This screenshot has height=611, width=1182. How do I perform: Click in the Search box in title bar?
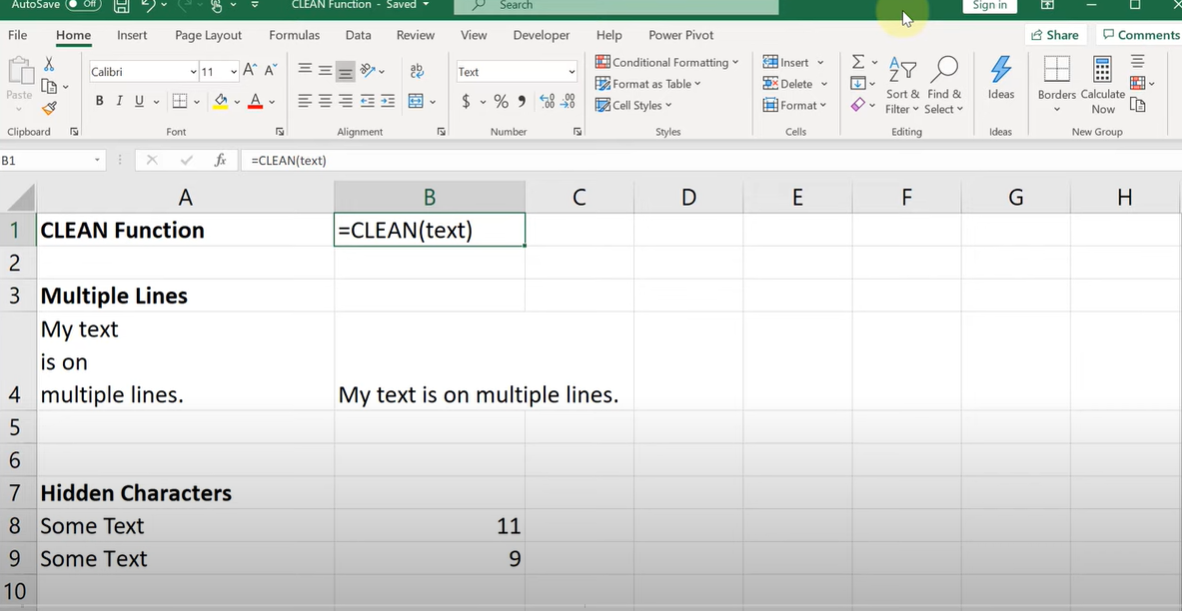pyautogui.click(x=616, y=6)
